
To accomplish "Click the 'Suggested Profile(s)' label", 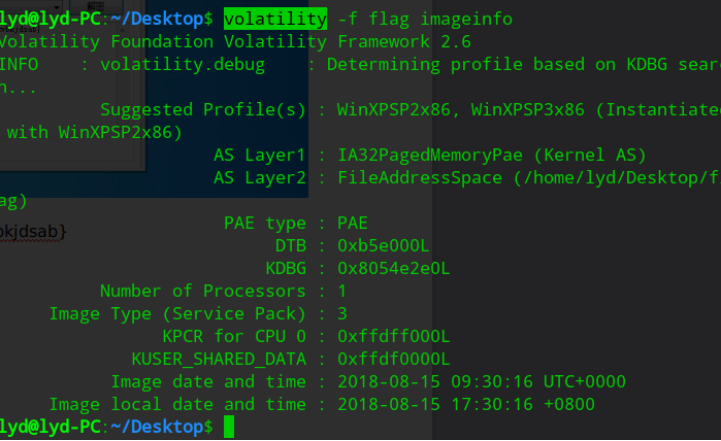I will click(x=203, y=110).
